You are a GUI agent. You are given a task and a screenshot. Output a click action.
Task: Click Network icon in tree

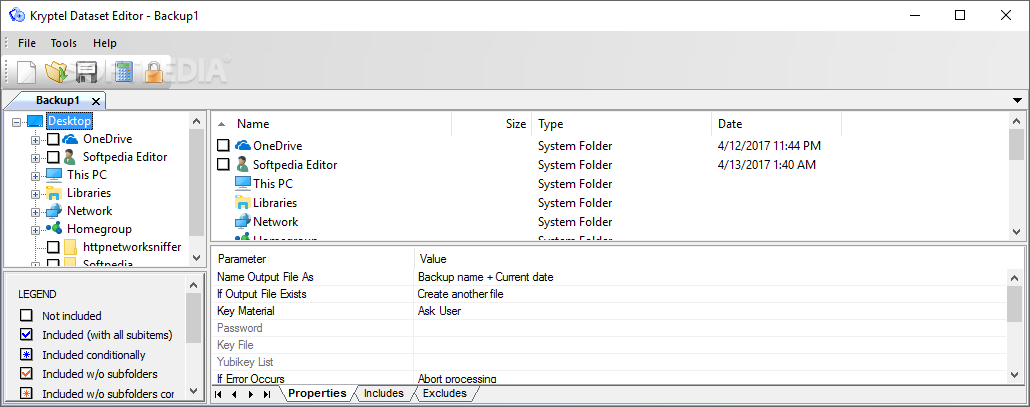(x=54, y=211)
